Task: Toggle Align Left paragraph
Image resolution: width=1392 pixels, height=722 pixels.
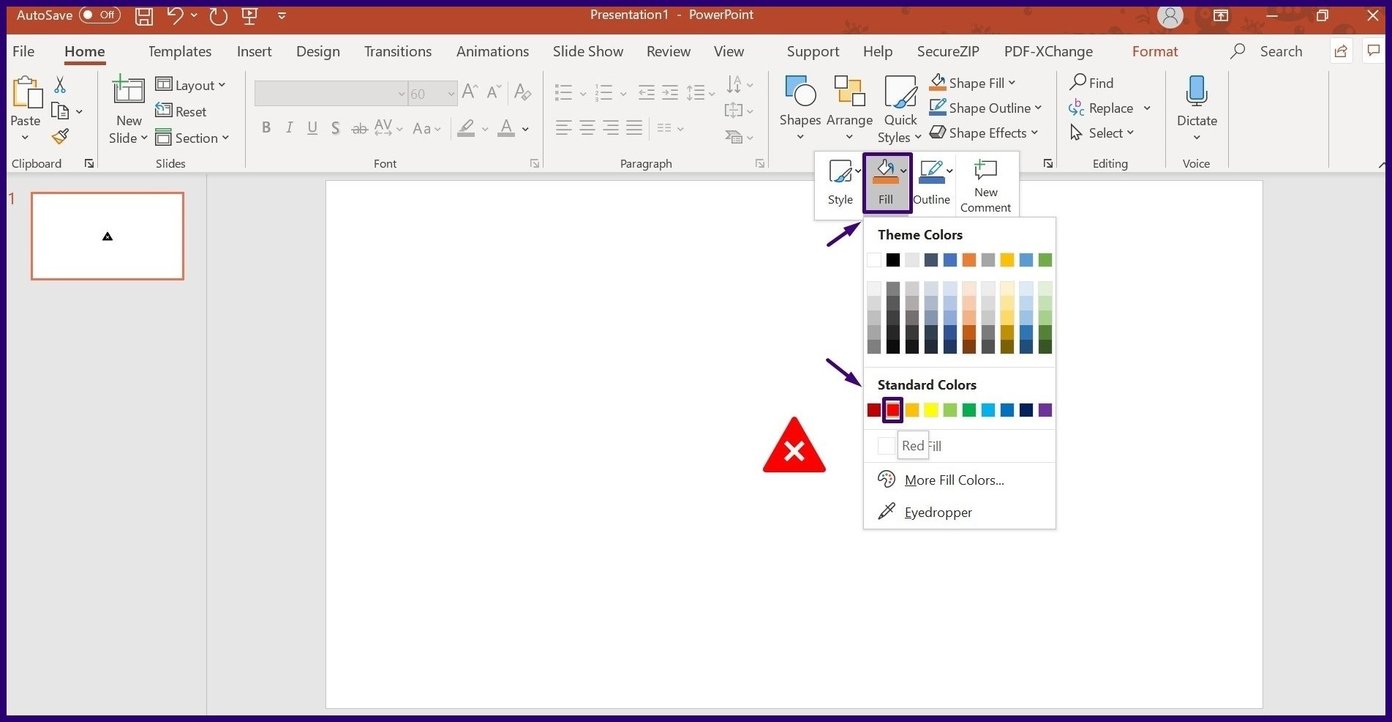Action: (564, 128)
